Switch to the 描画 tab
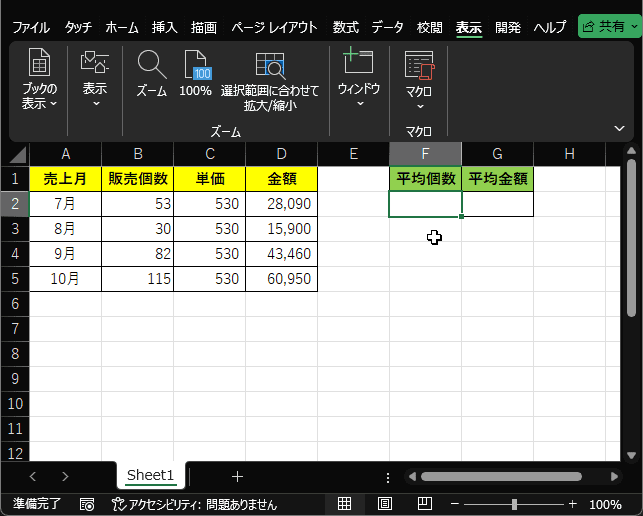 204,27
